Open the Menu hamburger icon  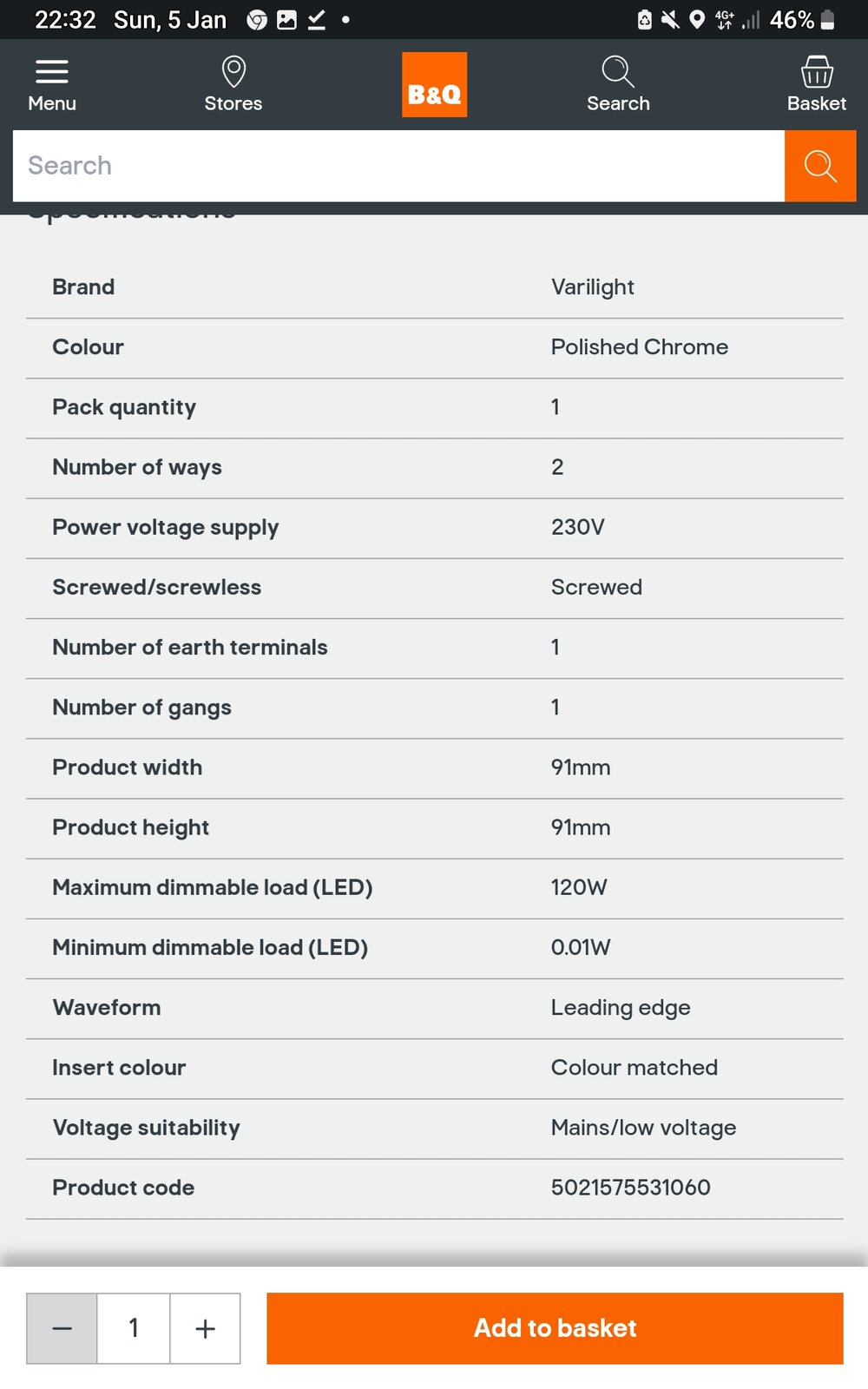coord(51,71)
